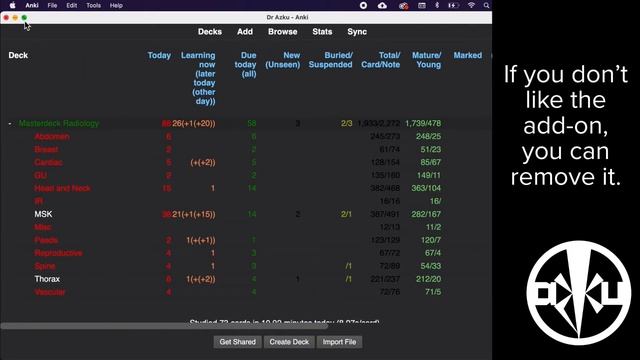This screenshot has height=360, width=640.
Task: Open Spotlight search icon
Action: (x=487, y=5)
